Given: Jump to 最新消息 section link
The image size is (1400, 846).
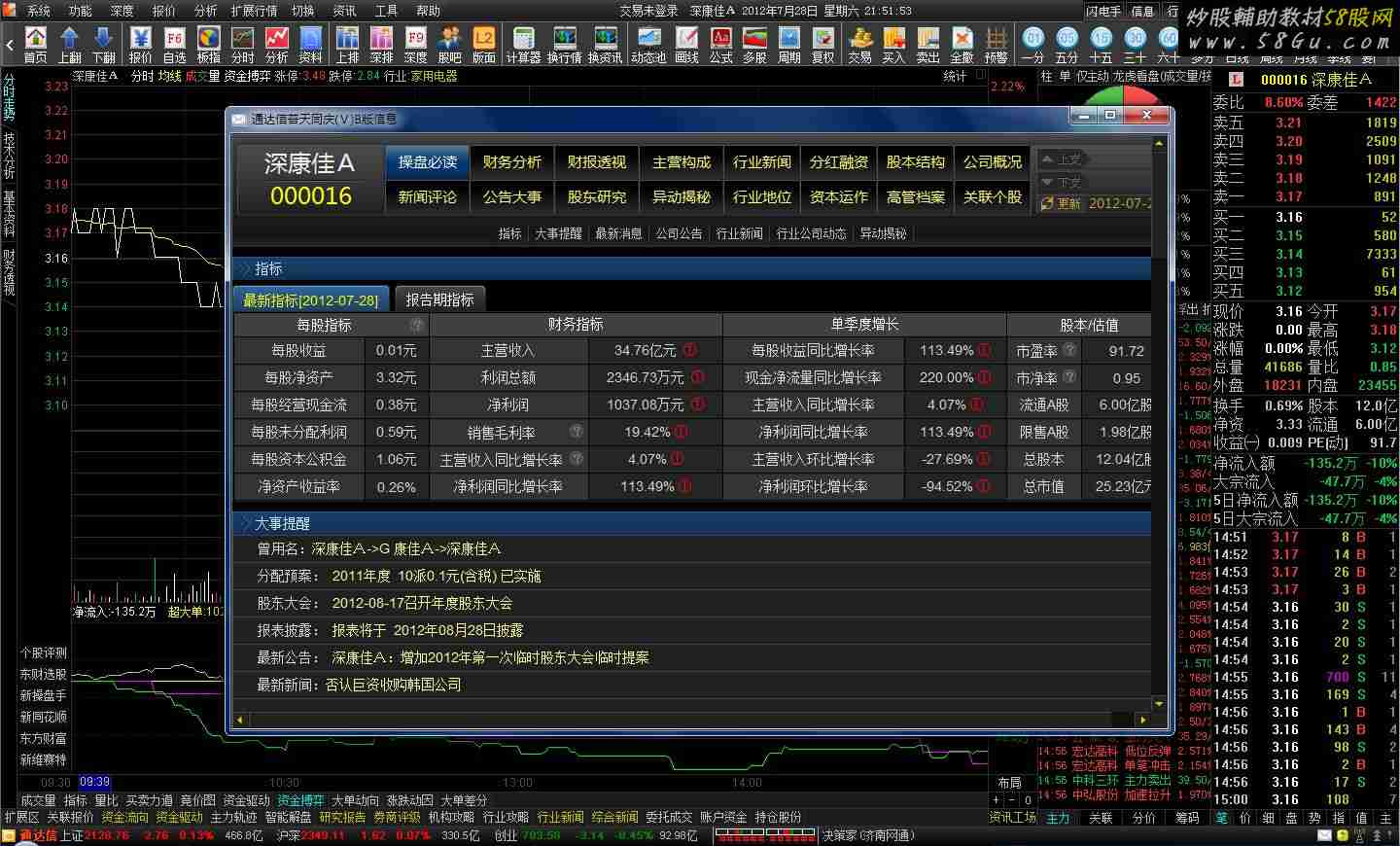Looking at the screenshot, I should (618, 233).
